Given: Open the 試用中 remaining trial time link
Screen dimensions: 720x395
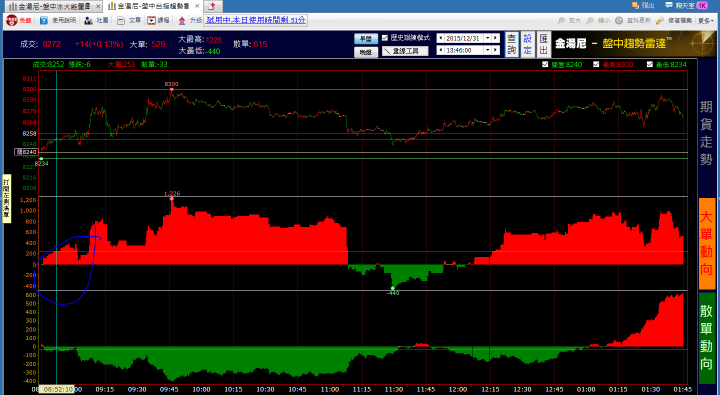Looking at the screenshot, I should 255,20.
